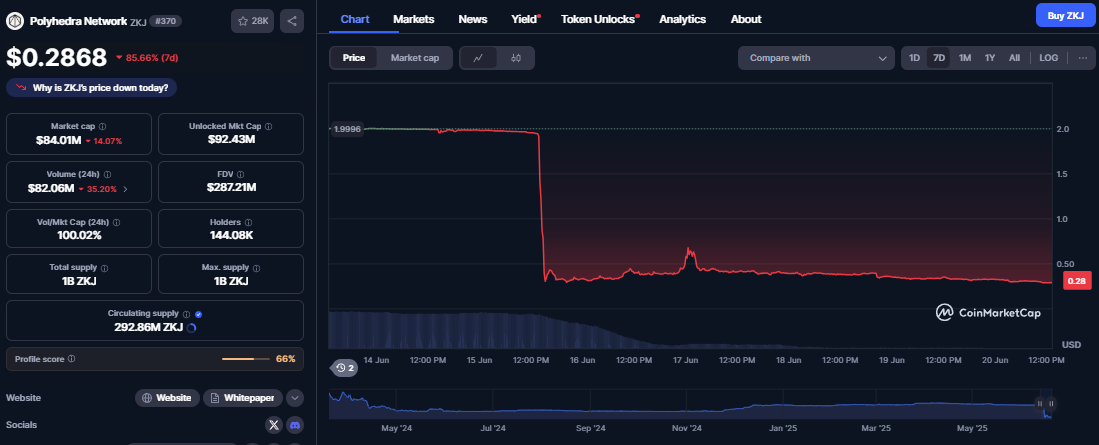The height and width of the screenshot is (445, 1099).
Task: Click the Max. supply info icon
Action: [256, 268]
